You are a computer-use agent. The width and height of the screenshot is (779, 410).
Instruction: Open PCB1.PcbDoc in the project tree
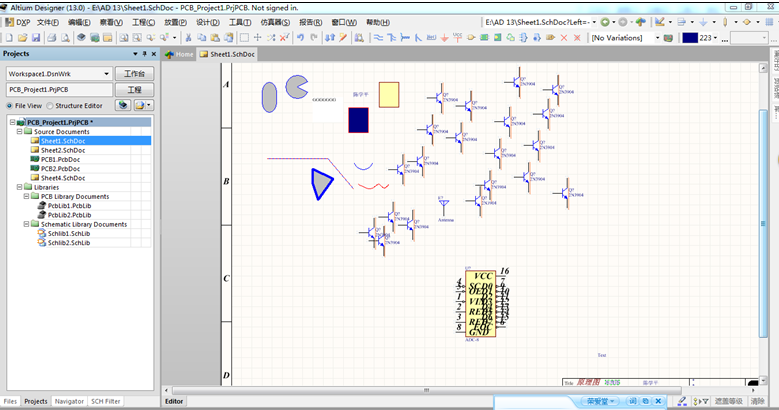coord(60,160)
